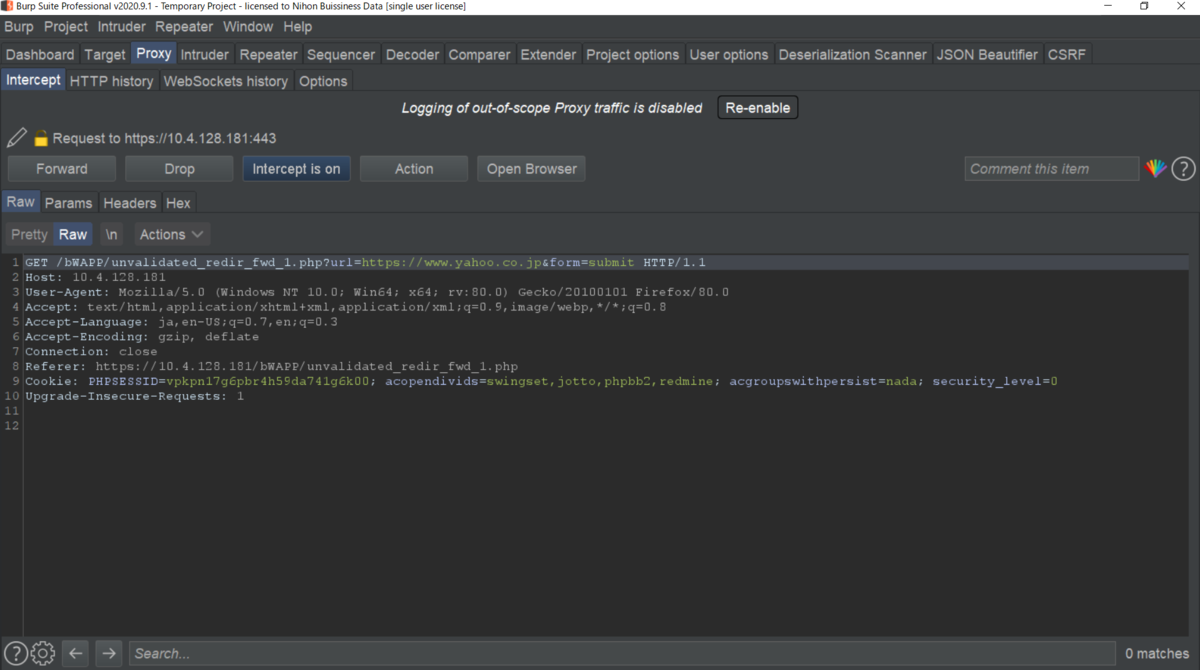Open the Project options tab
Viewport: 1200px width, 670px height.
coord(633,55)
